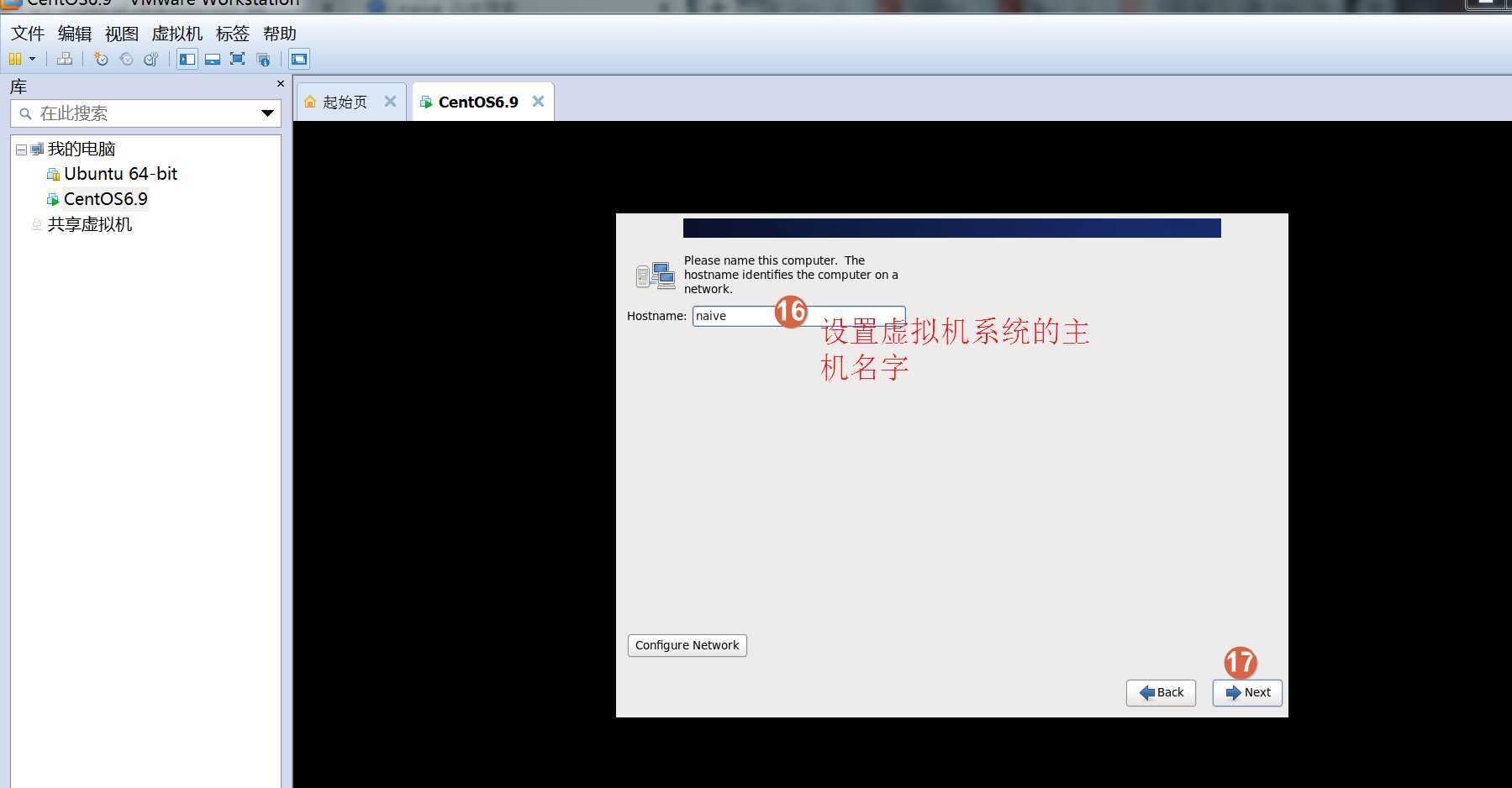The image size is (1512, 788).
Task: Open the 帮助 menu
Action: [x=280, y=34]
